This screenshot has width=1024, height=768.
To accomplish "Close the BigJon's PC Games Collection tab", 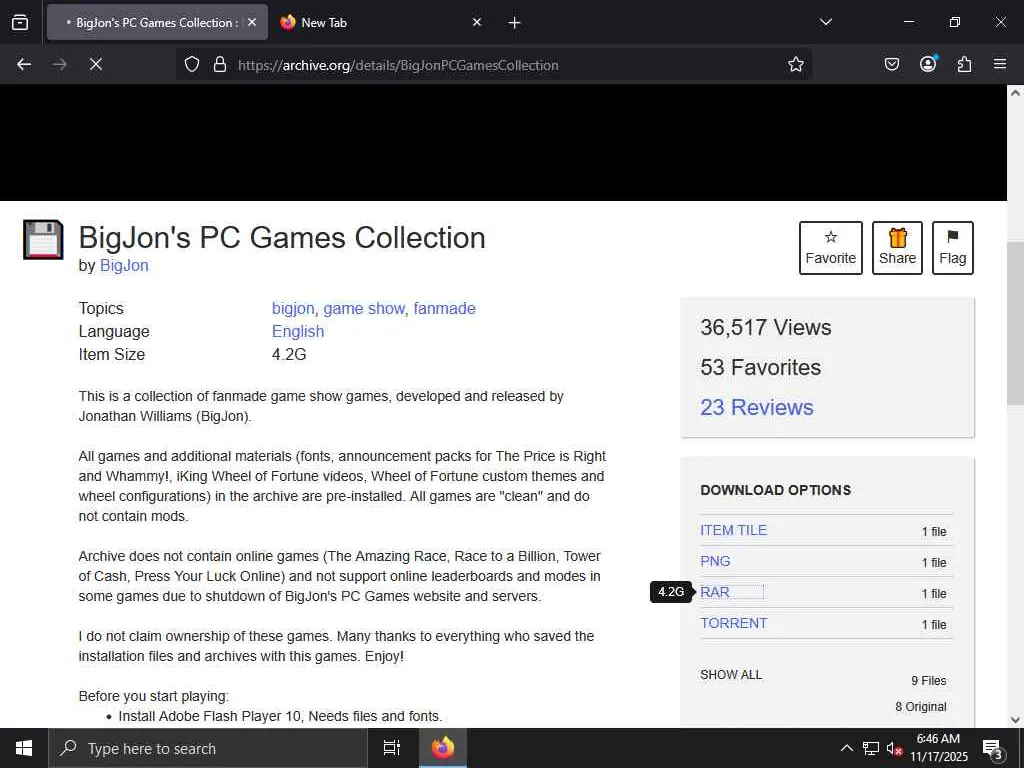I will (252, 22).
